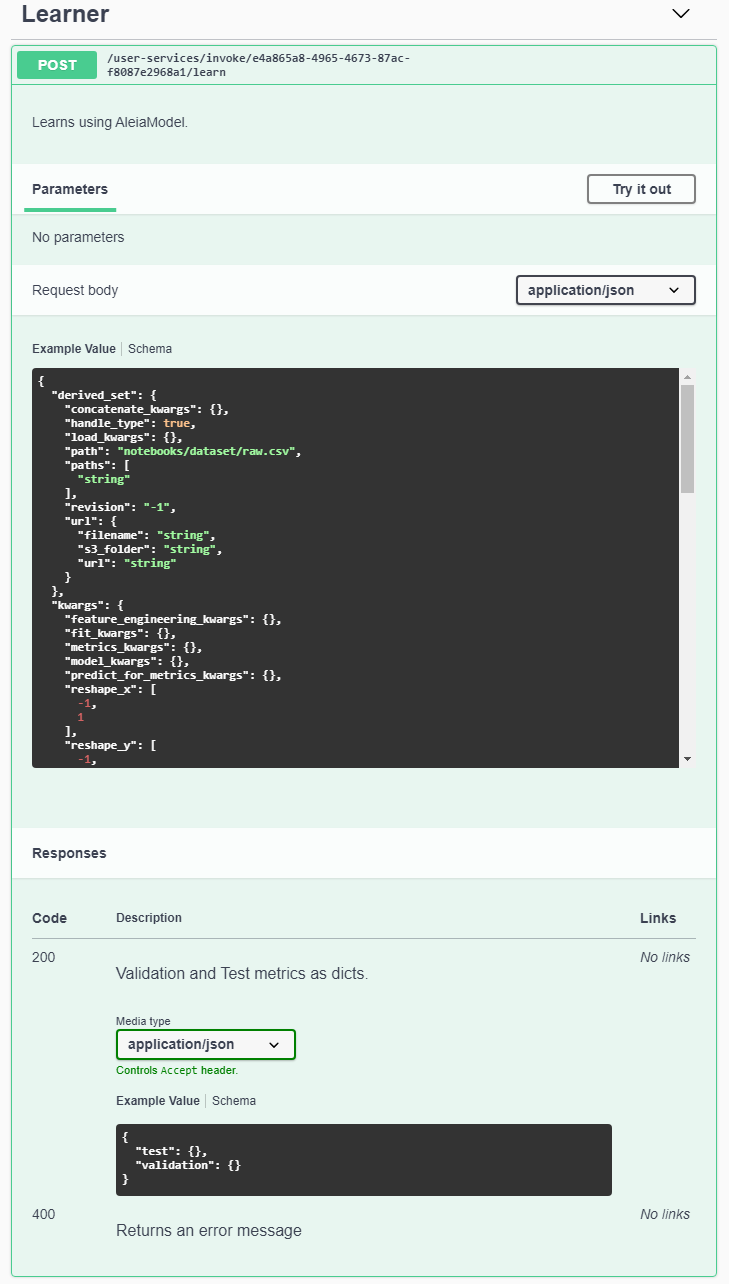Click the Learner section heading
This screenshot has height=1284, width=729.
coord(64,14)
